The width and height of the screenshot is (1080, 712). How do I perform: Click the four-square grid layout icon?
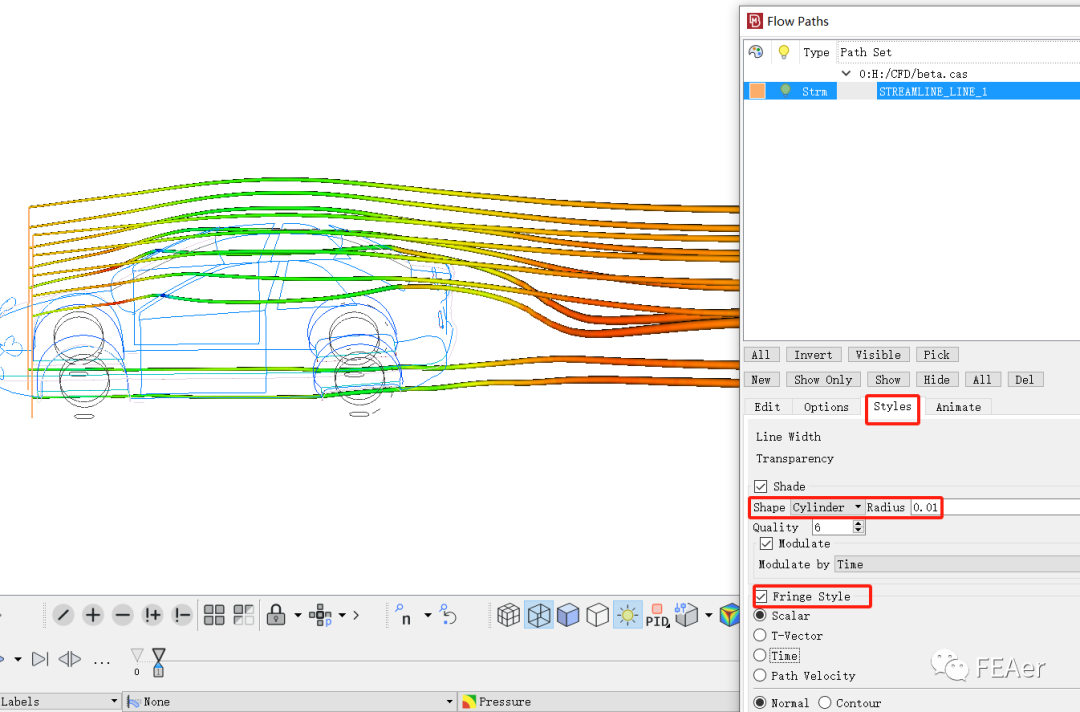click(214, 615)
